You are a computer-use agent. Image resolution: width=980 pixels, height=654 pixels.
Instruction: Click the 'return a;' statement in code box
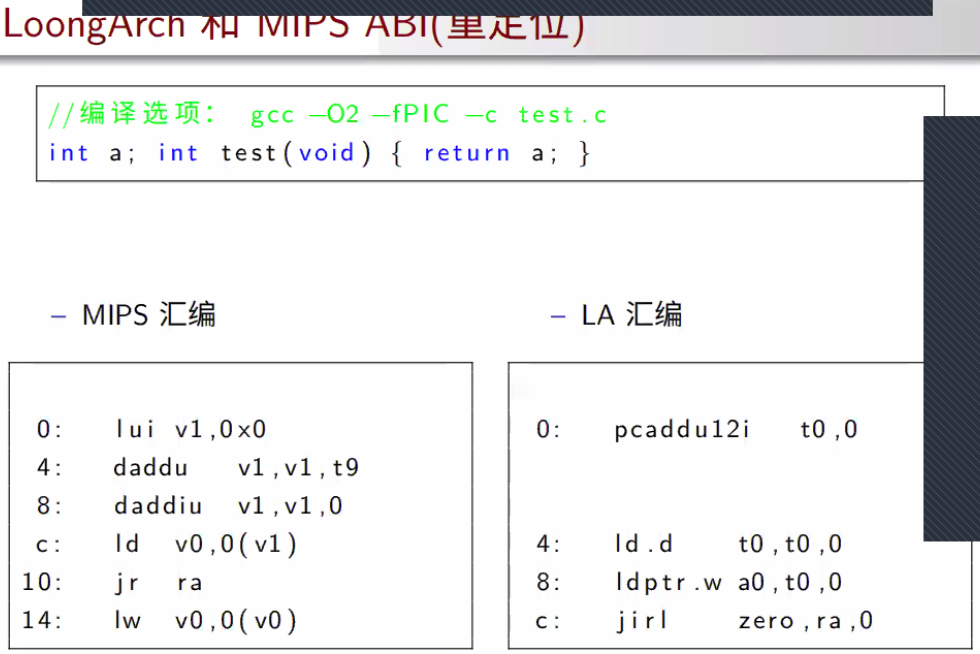(x=490, y=153)
